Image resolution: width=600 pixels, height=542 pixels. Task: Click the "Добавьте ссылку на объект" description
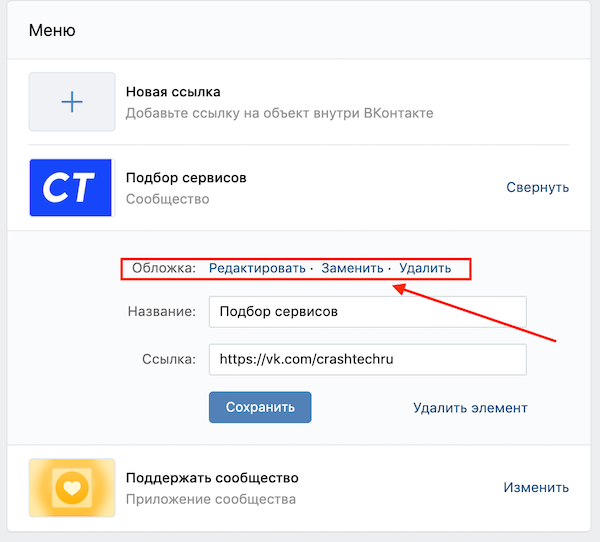(x=279, y=113)
